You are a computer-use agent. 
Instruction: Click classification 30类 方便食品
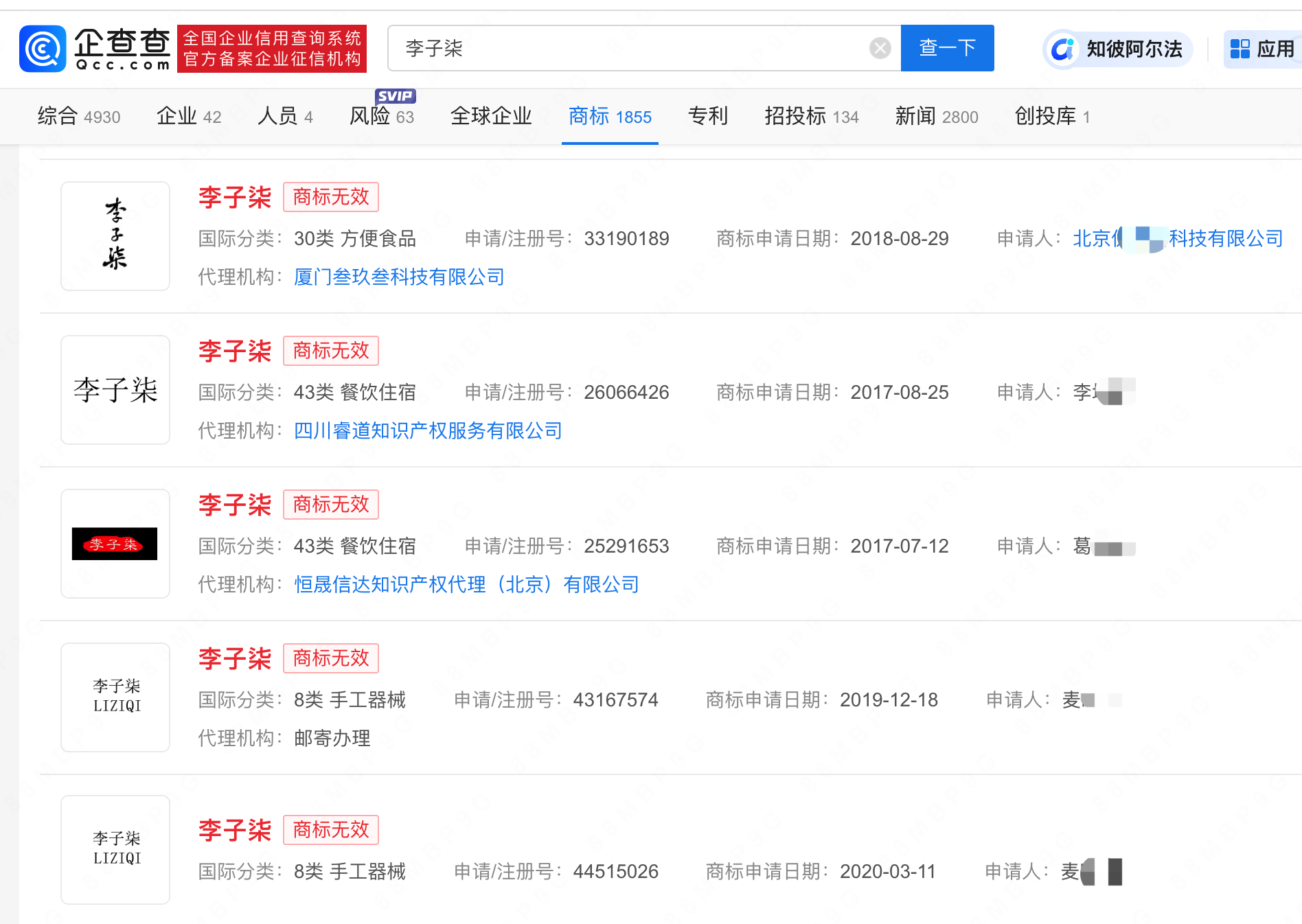point(355,239)
